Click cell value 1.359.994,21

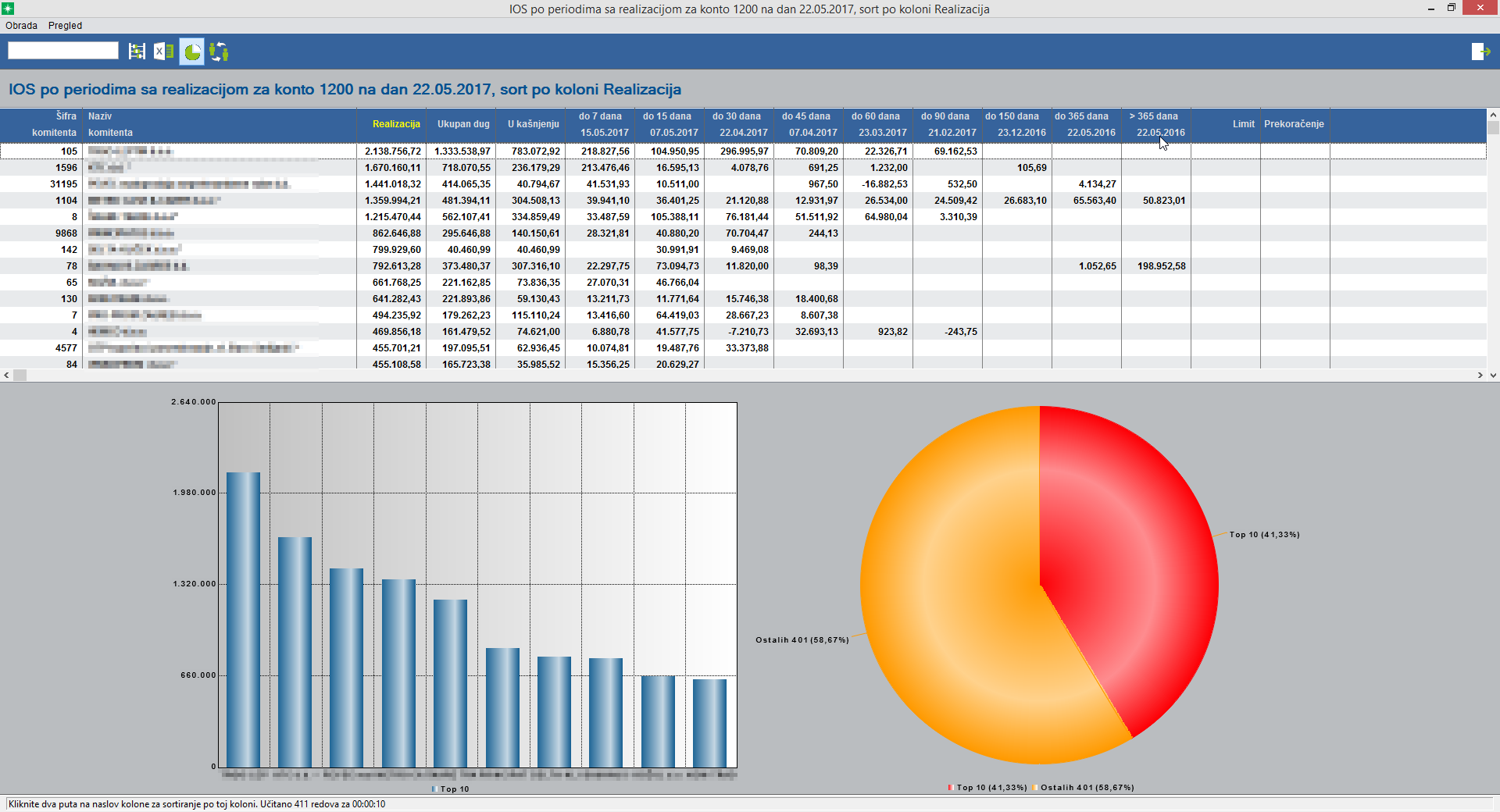393,201
